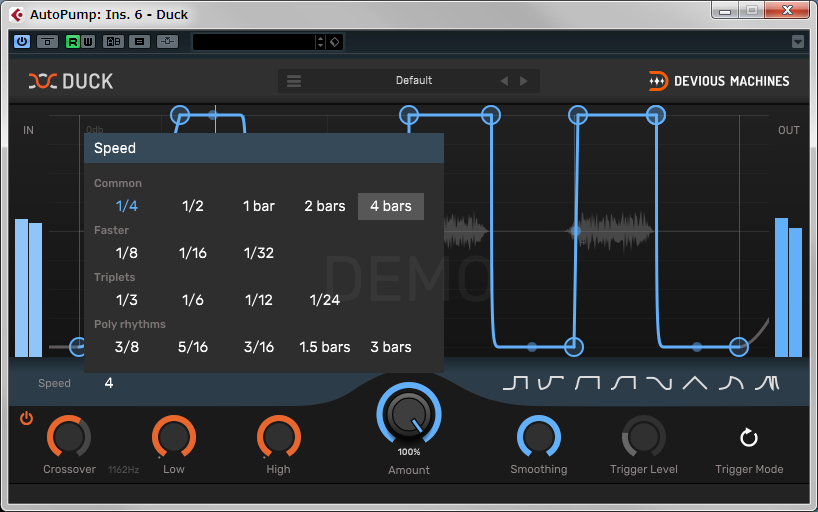Select the seventh curve shape preset
The width and height of the screenshot is (818, 512).
pos(731,383)
